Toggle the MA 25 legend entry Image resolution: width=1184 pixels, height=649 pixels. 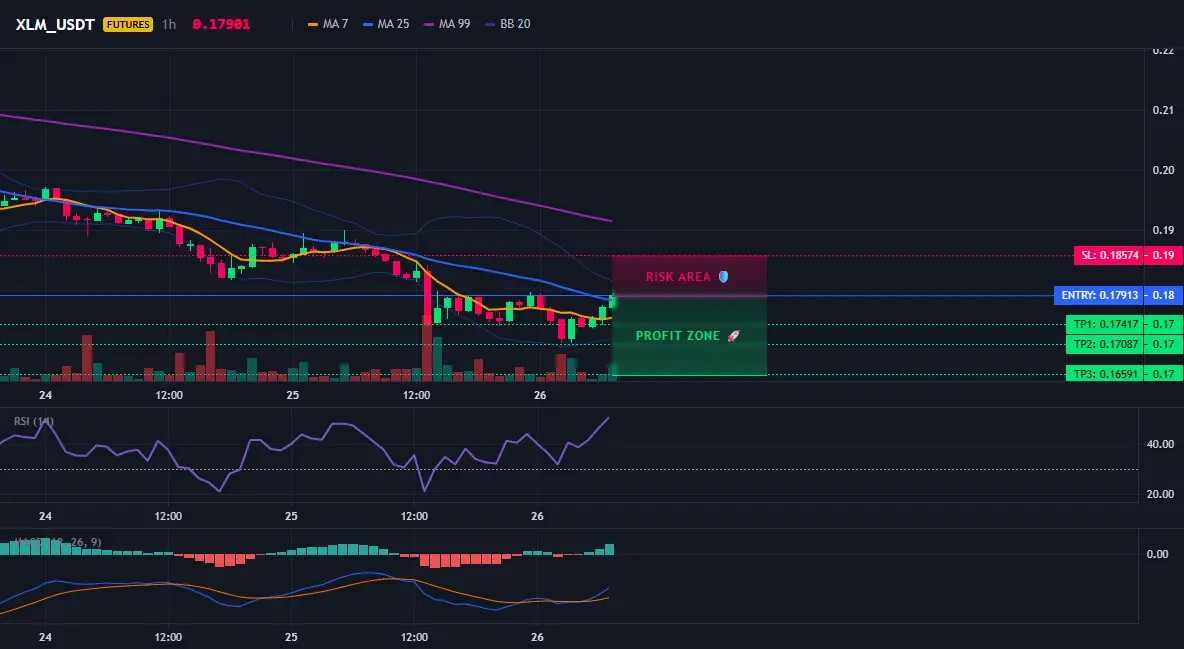pos(387,24)
